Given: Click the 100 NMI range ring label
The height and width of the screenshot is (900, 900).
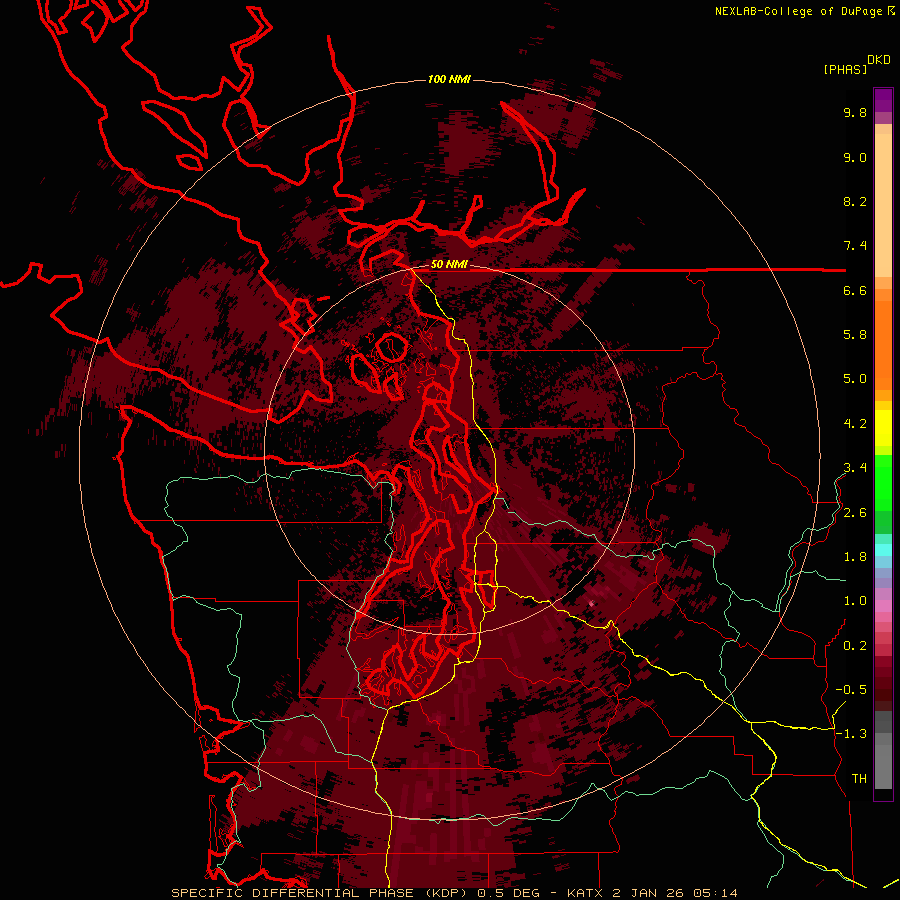Looking at the screenshot, I should (x=449, y=79).
